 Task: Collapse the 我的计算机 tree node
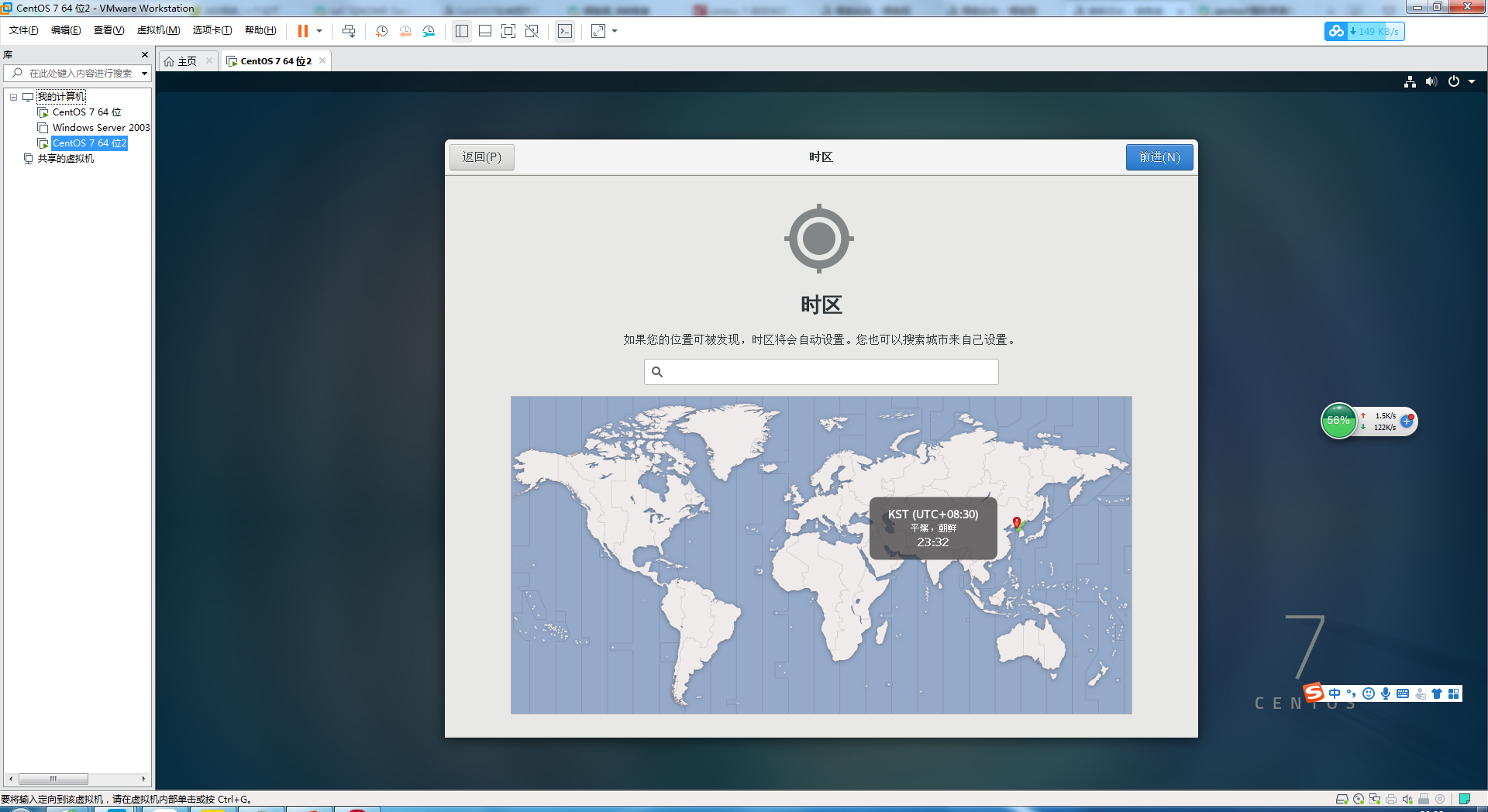point(13,97)
